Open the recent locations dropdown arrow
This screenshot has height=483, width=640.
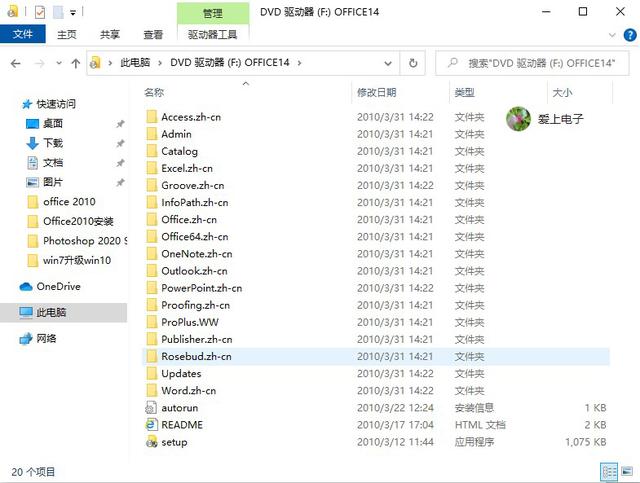point(59,63)
